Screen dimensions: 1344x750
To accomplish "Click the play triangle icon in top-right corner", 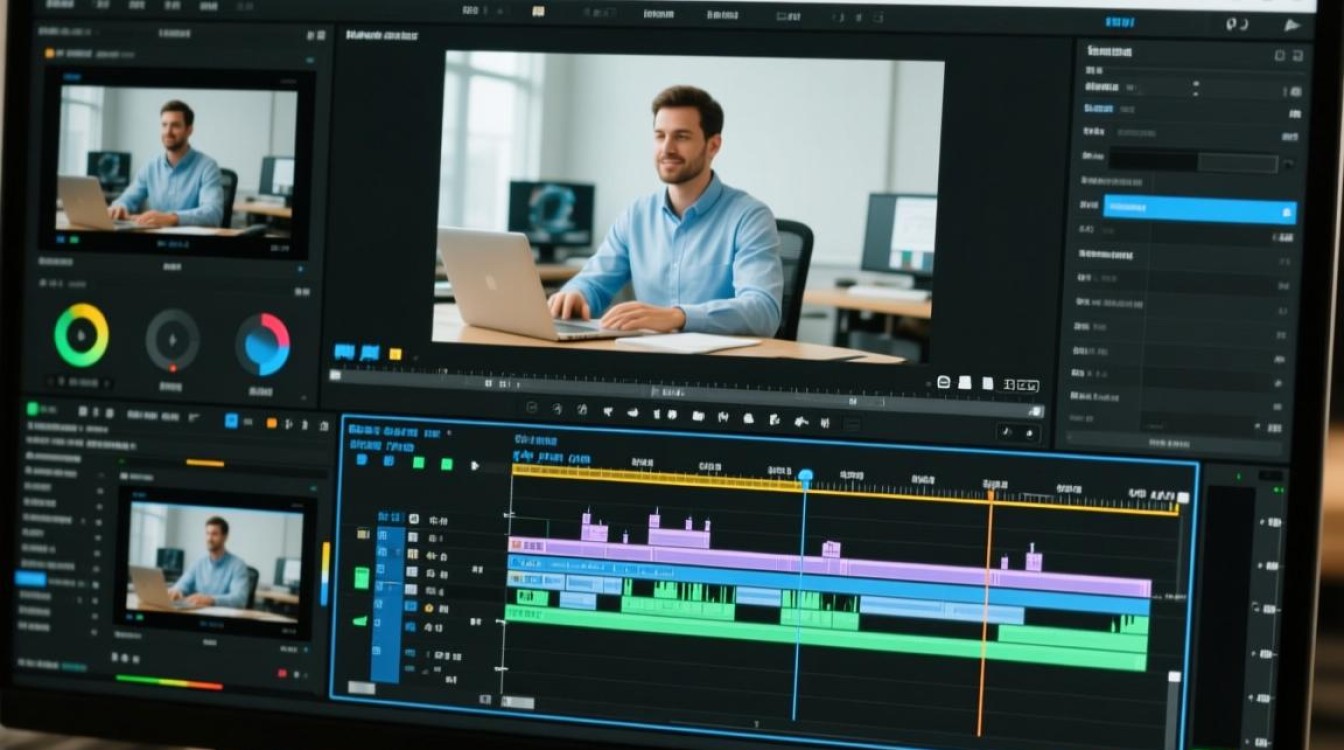I will pyautogui.click(x=1293, y=26).
